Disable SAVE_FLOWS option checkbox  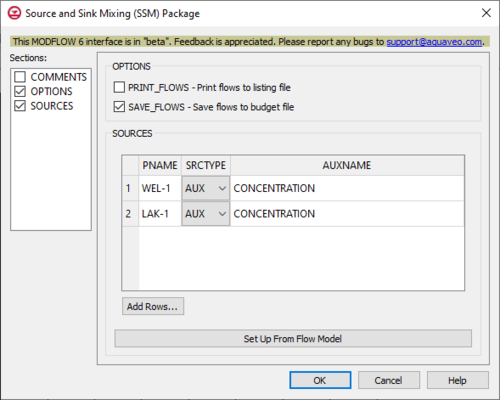(119, 107)
